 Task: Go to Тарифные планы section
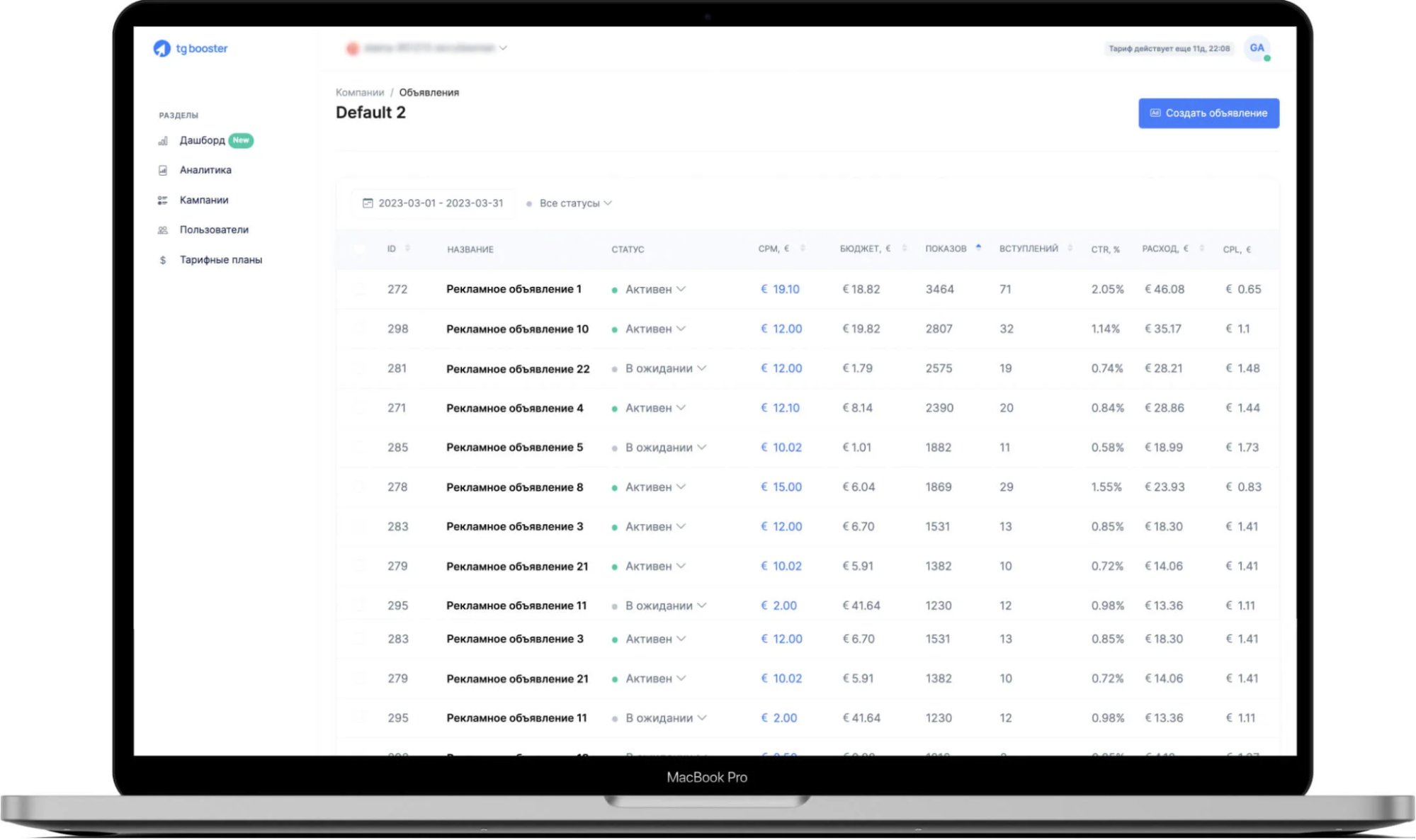click(x=220, y=260)
